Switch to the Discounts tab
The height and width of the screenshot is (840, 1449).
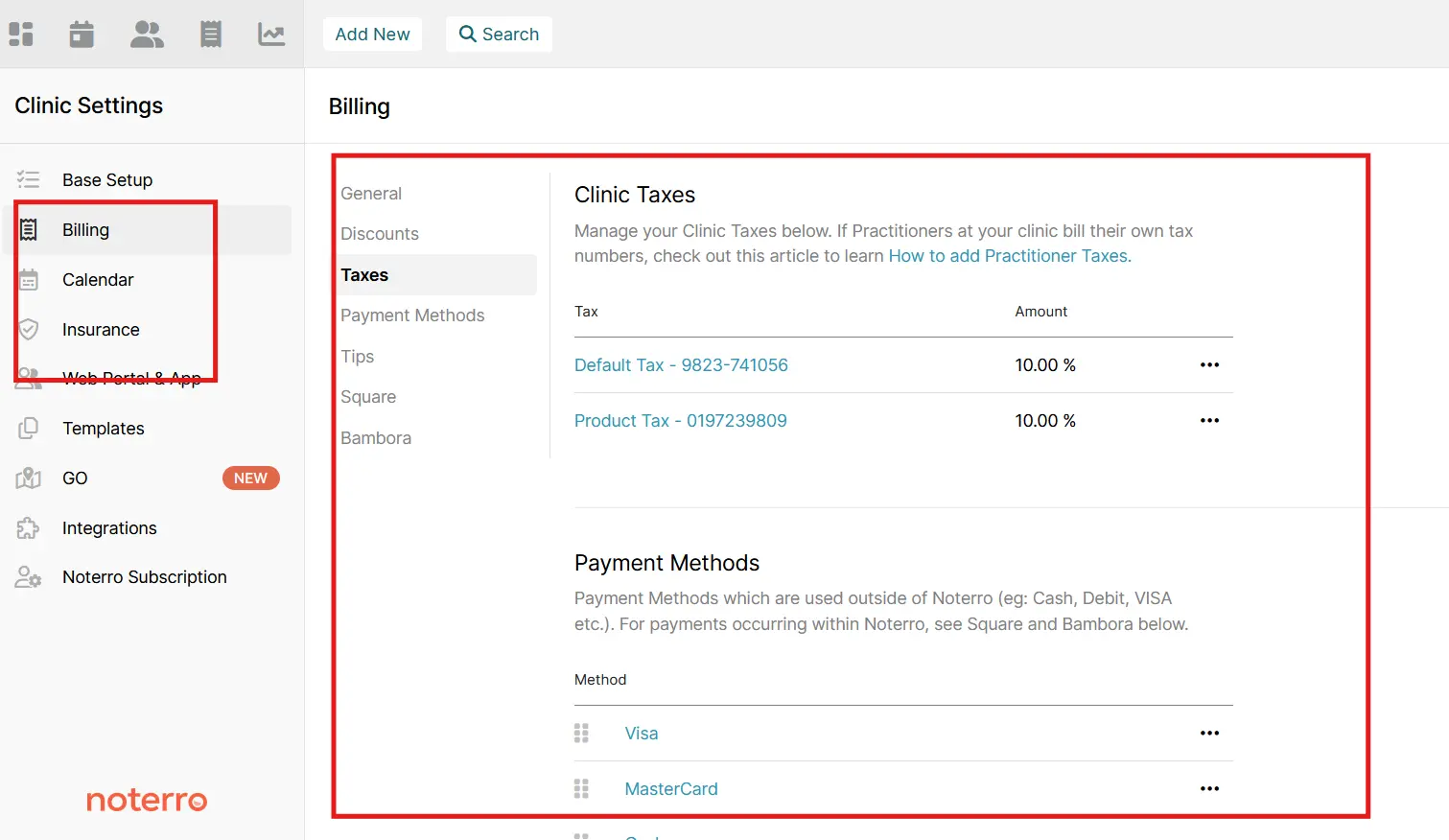[380, 233]
